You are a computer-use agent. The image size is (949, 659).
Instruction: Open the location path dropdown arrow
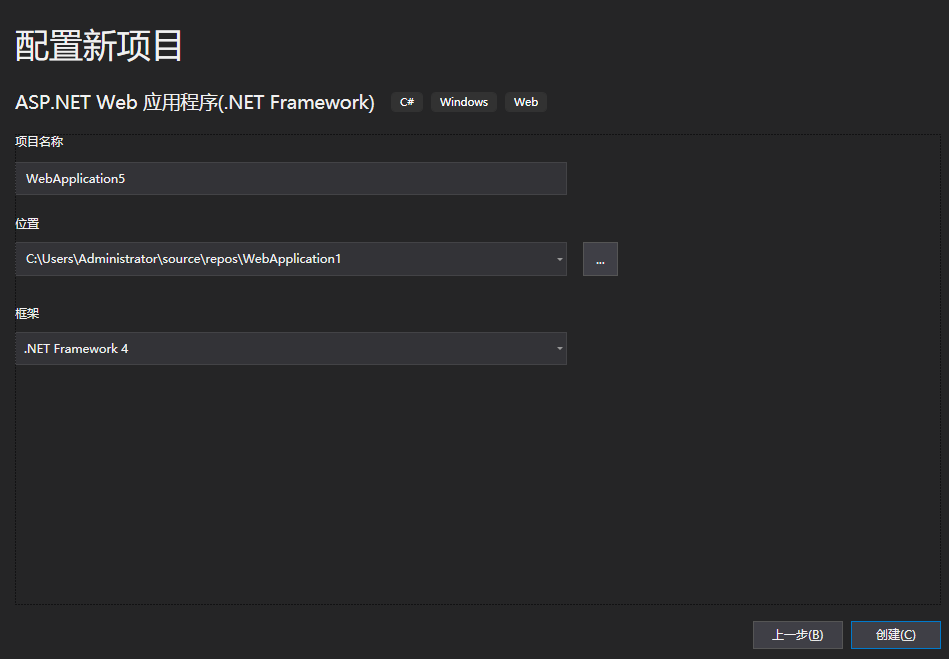559,259
